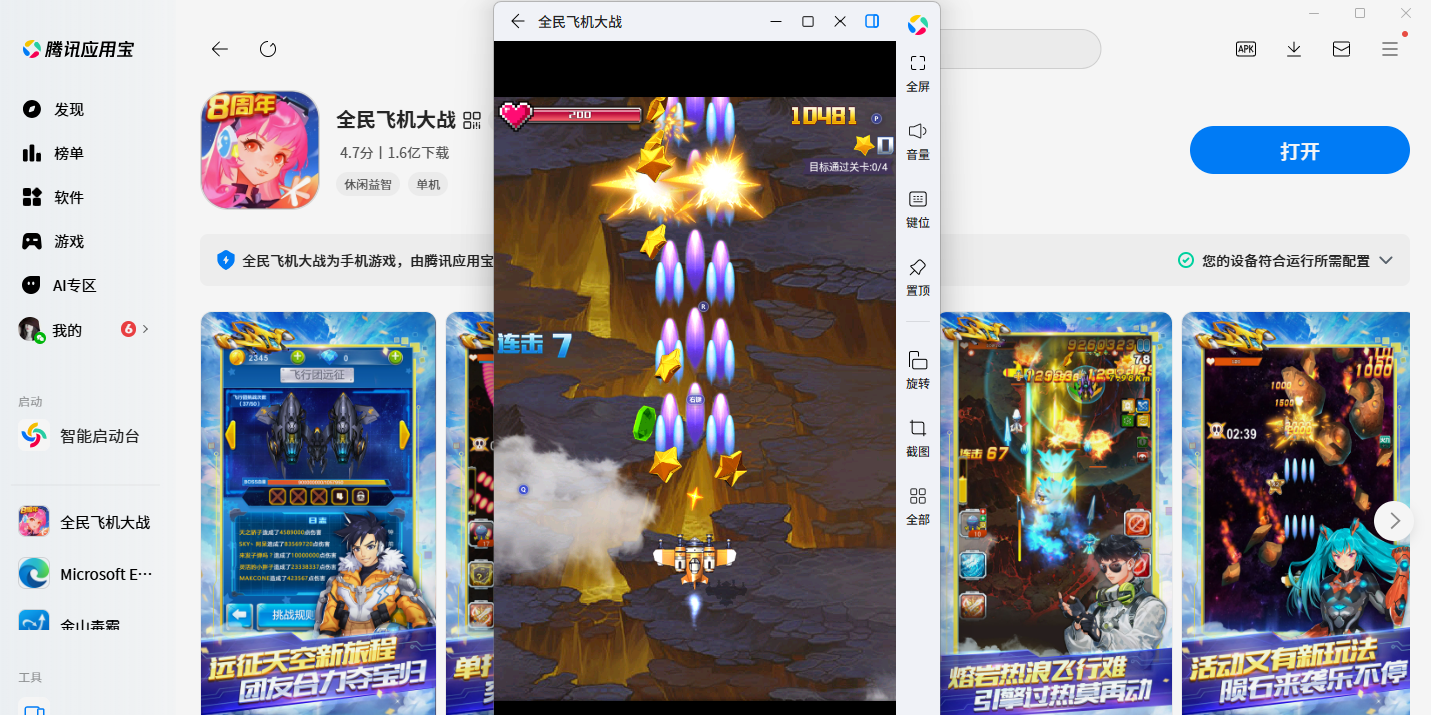Image resolution: width=1431 pixels, height=715 pixels.
Task: Open the 飞行团远征 screenshot thumbnail
Action: click(x=318, y=513)
